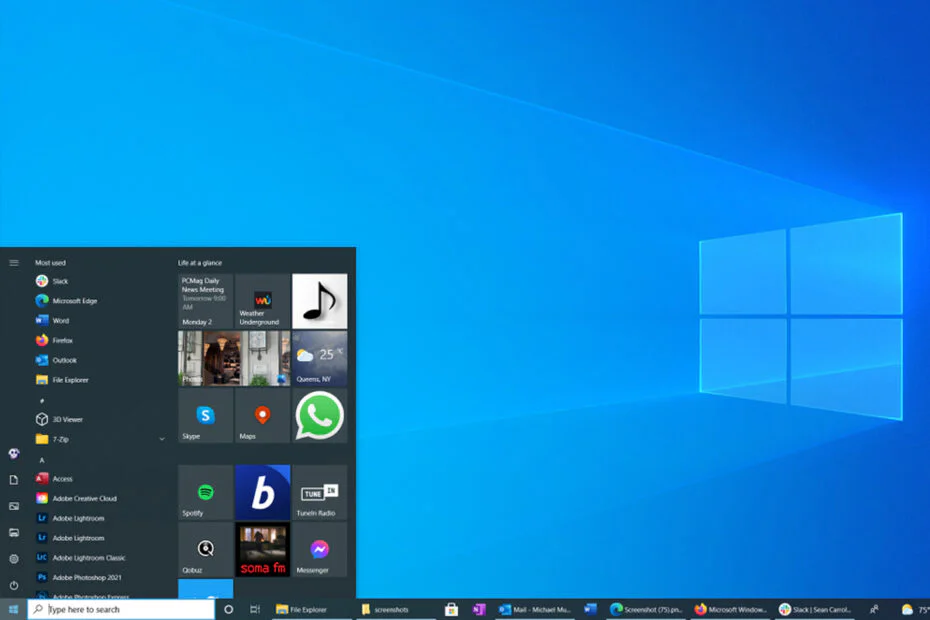Launch the TuneIn Radio tile
This screenshot has width=930, height=620.
(x=320, y=492)
